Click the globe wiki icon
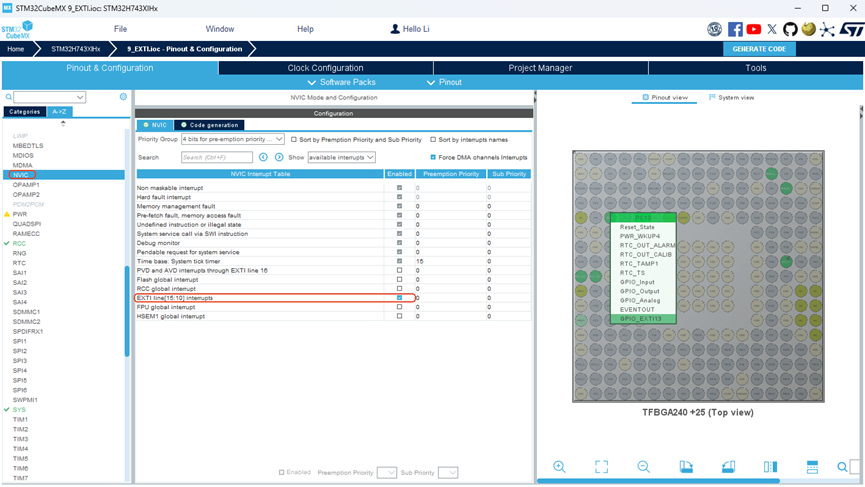Image resolution: width=865 pixels, height=487 pixels. click(809, 29)
